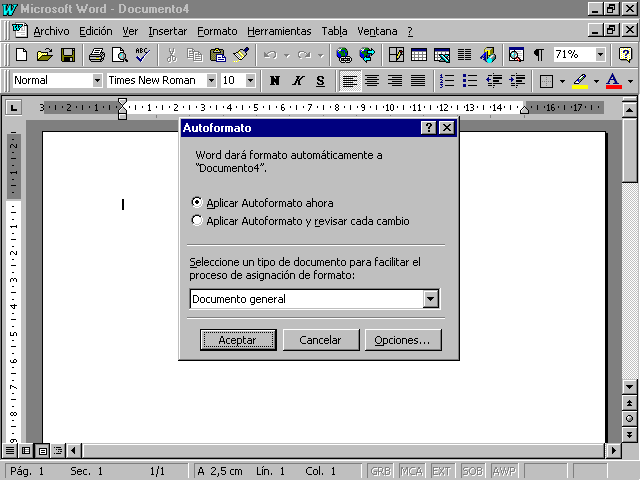Open the Drawing toolbar icon
The image size is (640, 480).
[488, 55]
